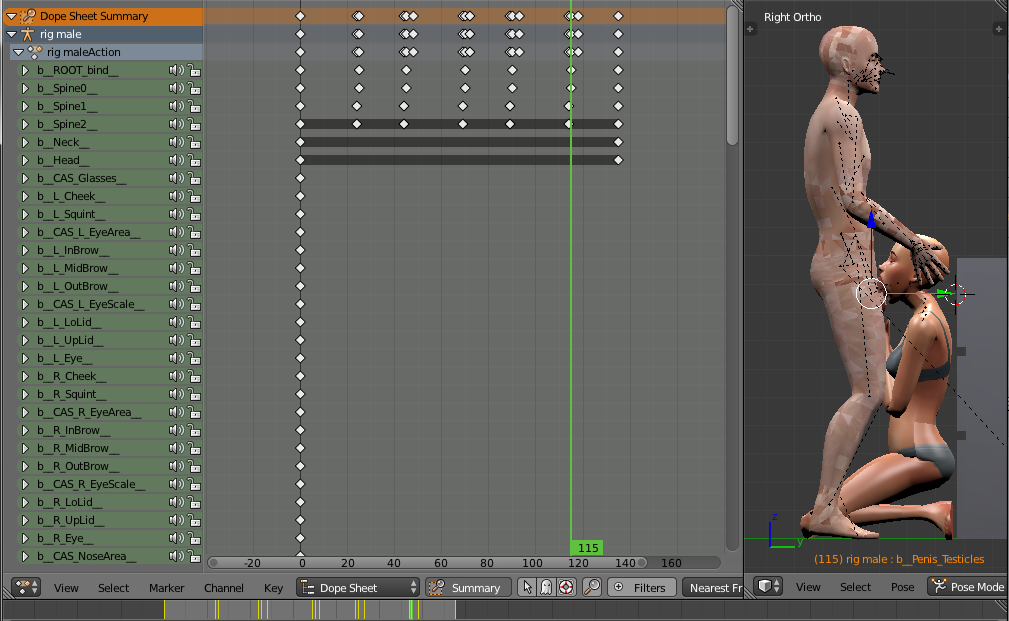
Task: Click the horizontal timeline scrollbar bar
Action: tap(427, 563)
